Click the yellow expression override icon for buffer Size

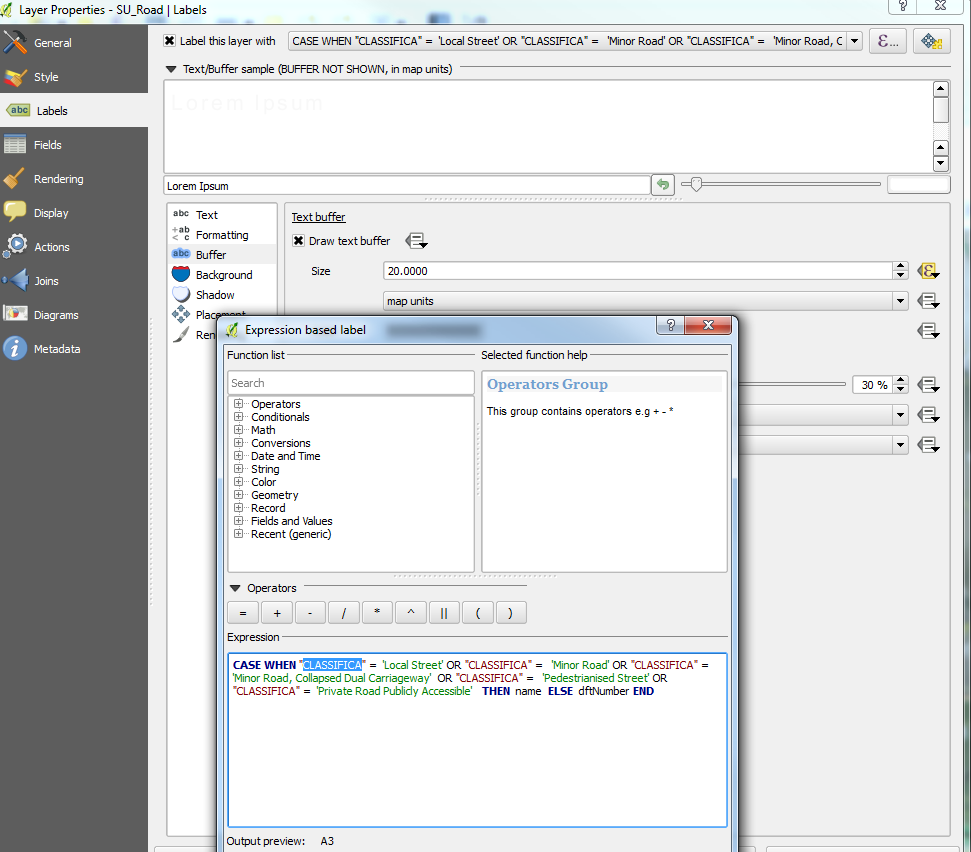[x=928, y=271]
